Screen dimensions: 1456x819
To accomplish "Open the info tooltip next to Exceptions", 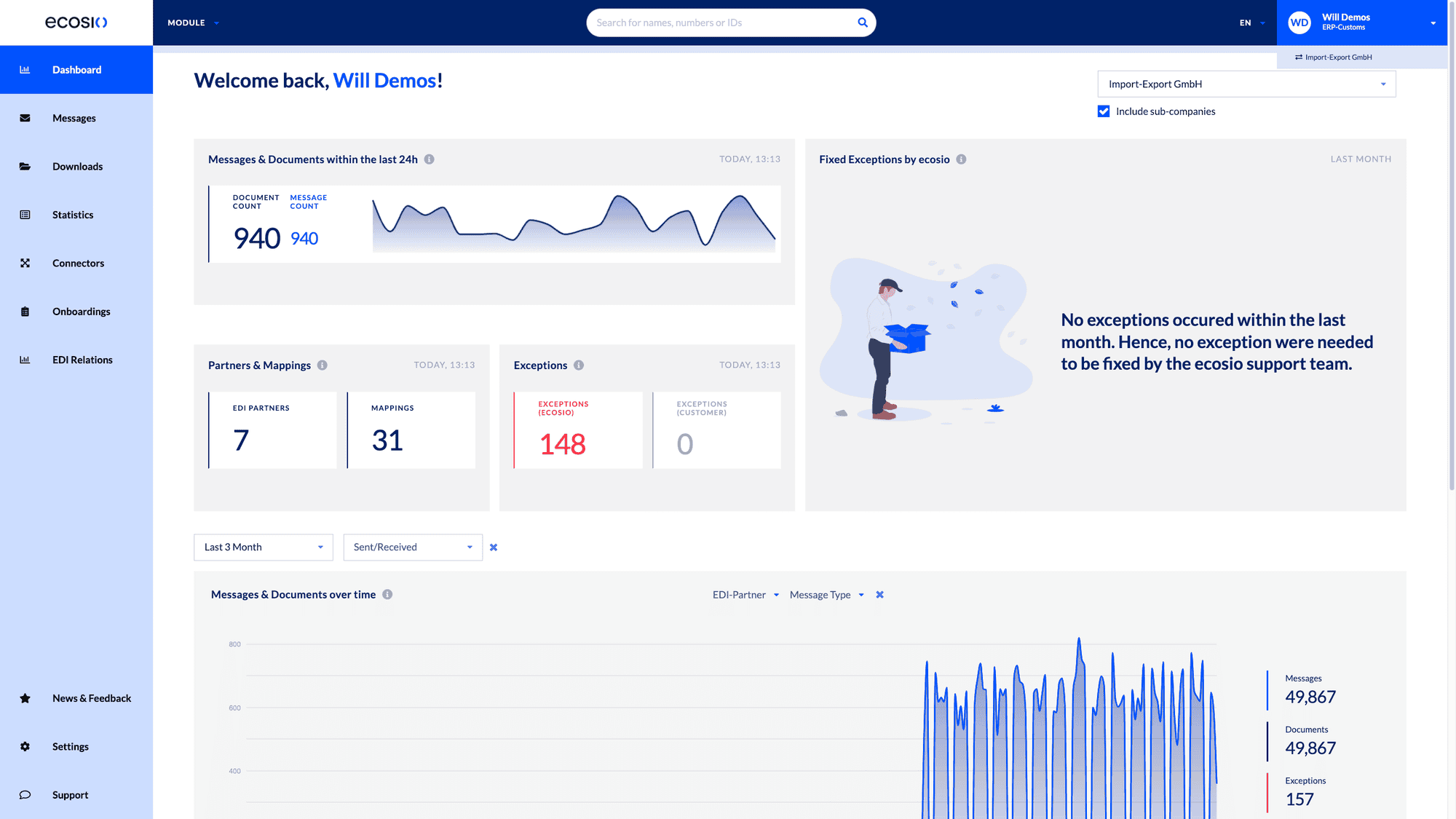I will pyautogui.click(x=579, y=365).
